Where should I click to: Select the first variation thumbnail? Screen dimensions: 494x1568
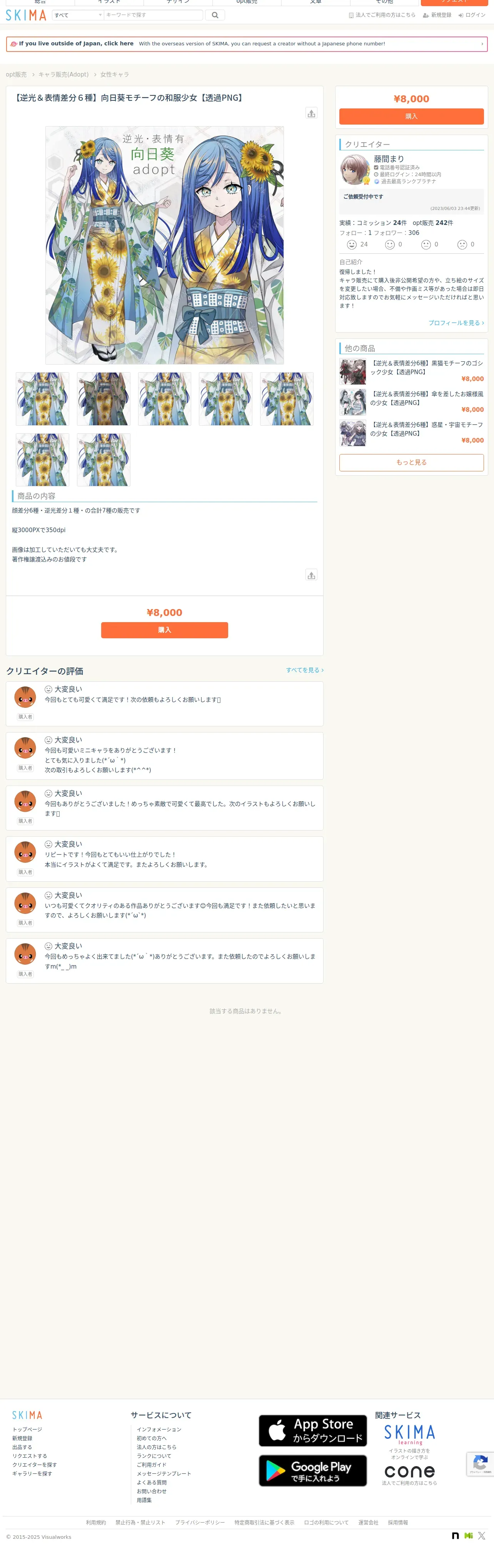pos(43,399)
